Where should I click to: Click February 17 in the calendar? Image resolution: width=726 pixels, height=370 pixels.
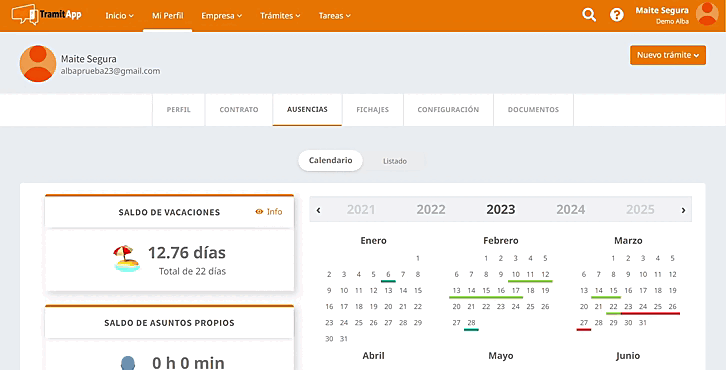515,291
